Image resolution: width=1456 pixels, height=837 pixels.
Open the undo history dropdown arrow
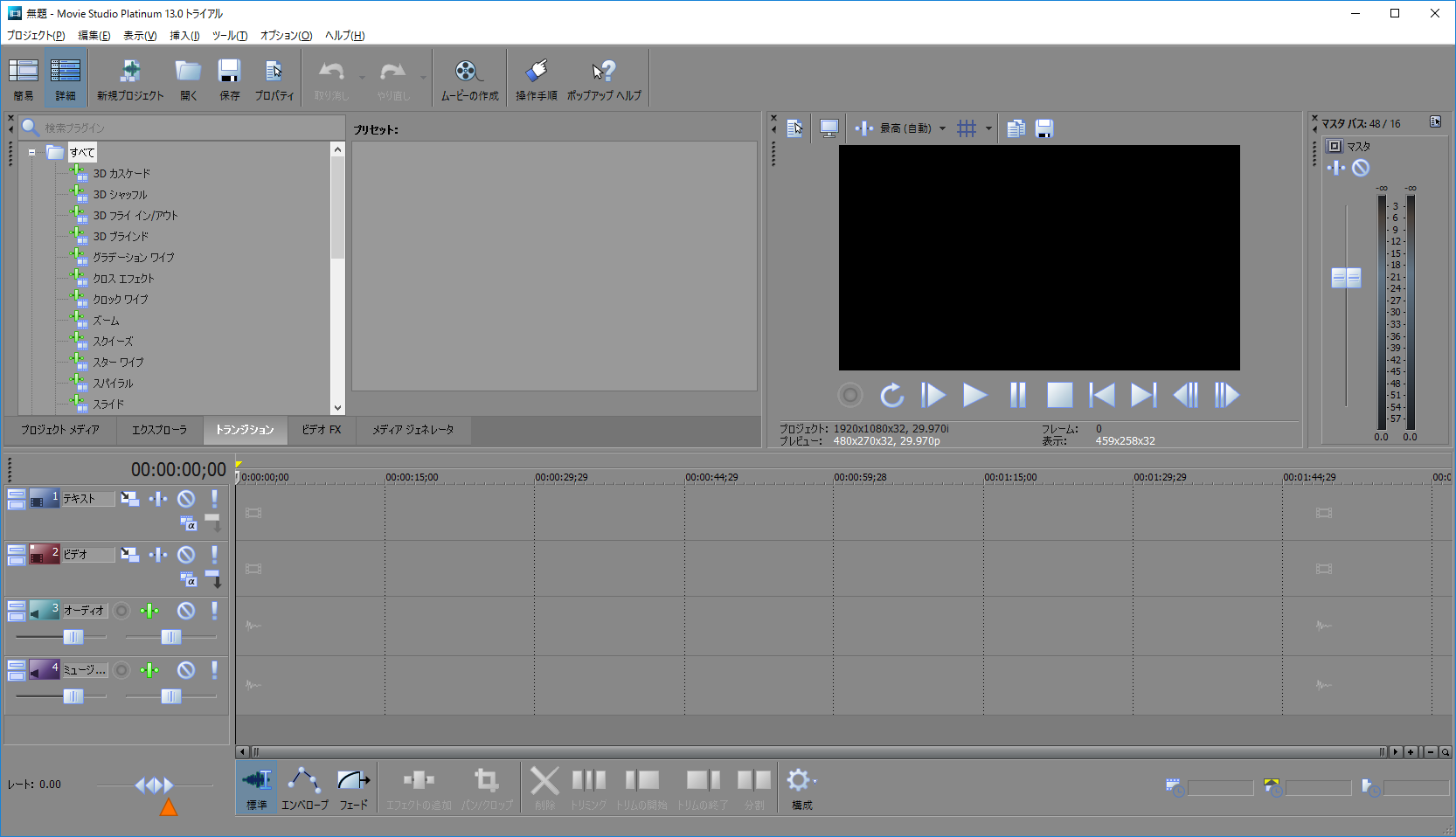click(x=362, y=78)
